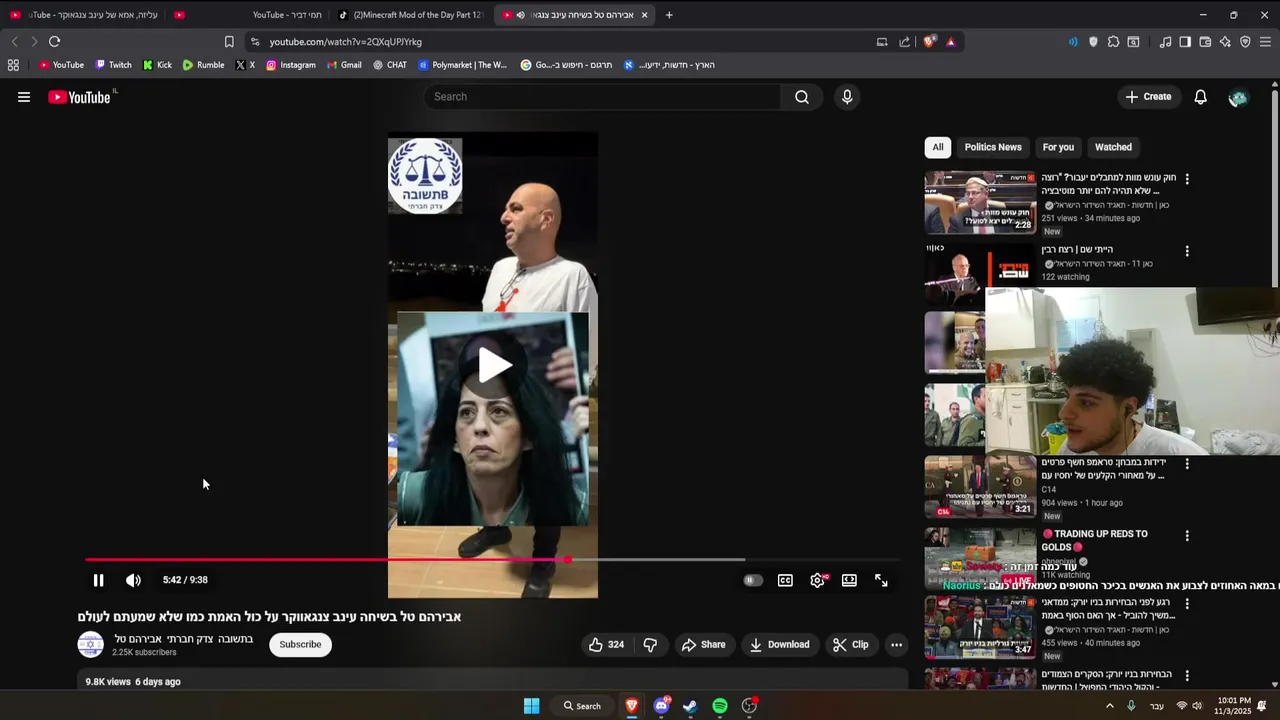Open the account avatar menu
The height and width of the screenshot is (720, 1280).
coord(1238,97)
